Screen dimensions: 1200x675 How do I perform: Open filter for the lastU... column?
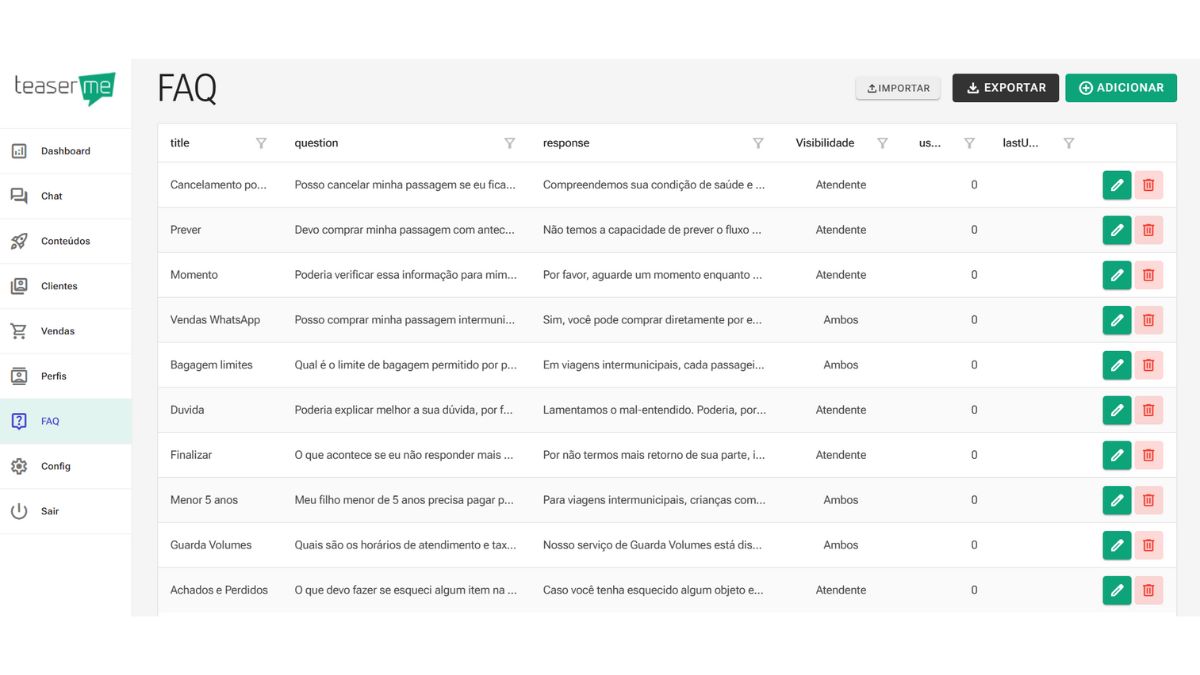pos(1068,143)
